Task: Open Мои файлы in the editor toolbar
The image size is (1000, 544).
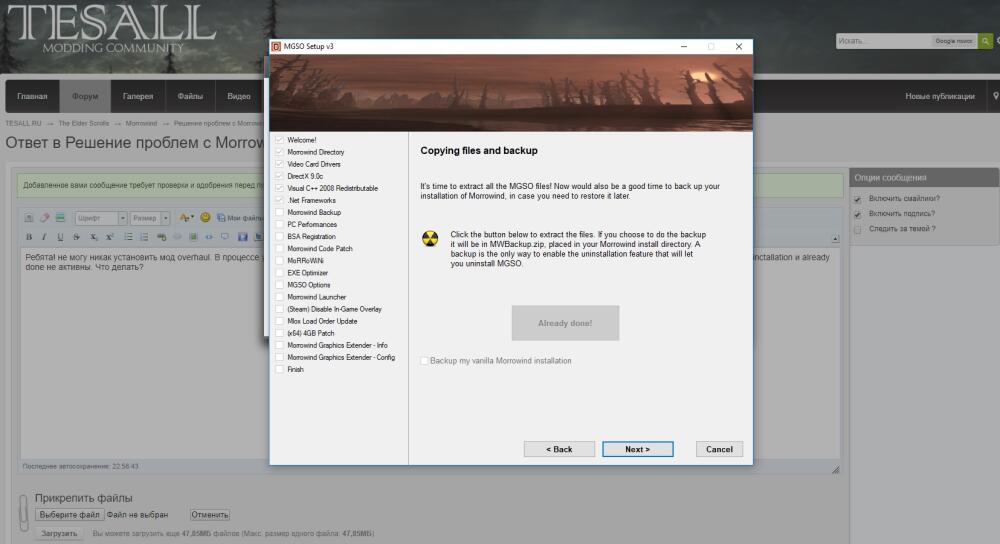Action: coord(240,218)
